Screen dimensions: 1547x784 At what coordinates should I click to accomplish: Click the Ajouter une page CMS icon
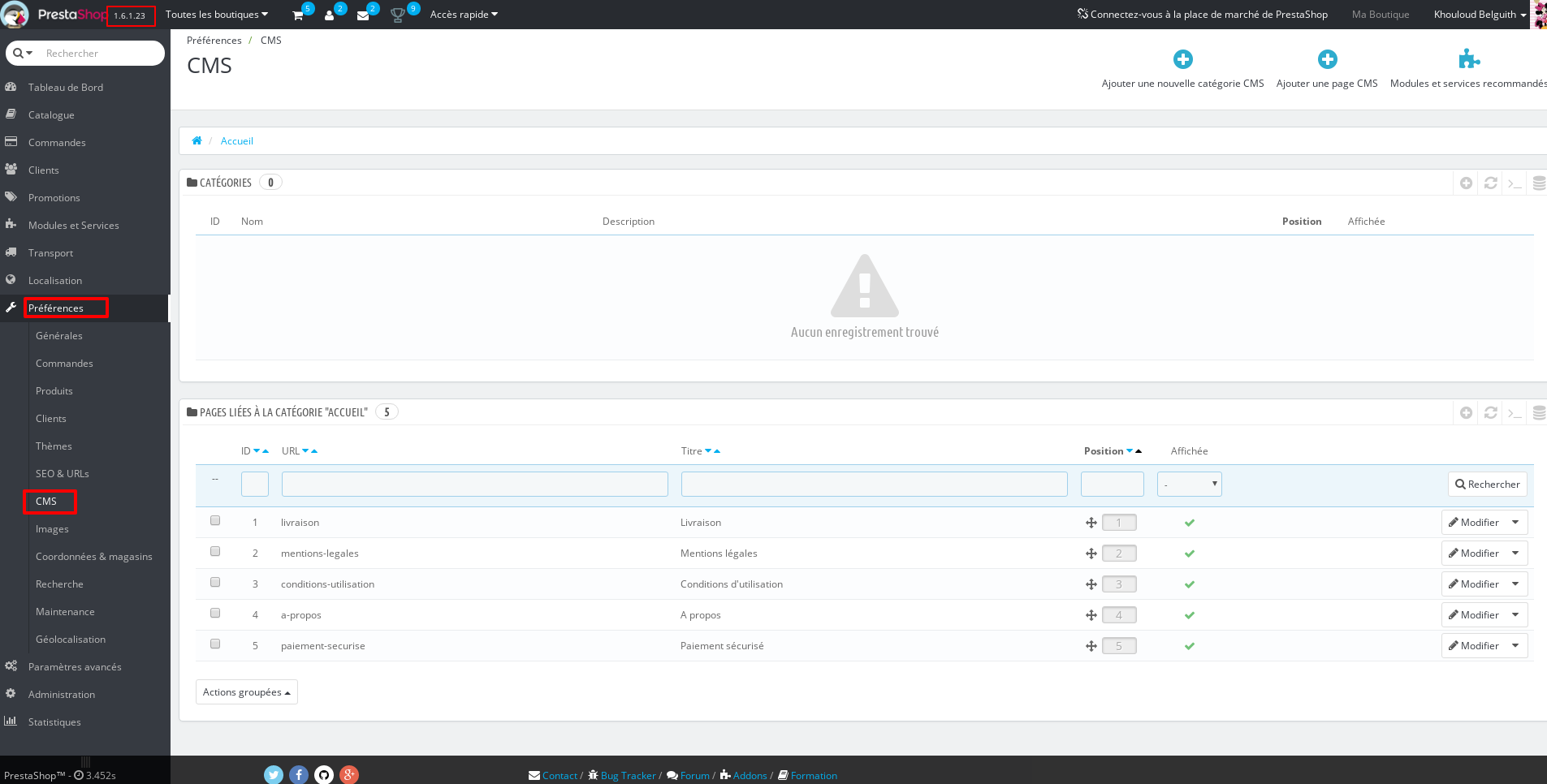tap(1327, 58)
